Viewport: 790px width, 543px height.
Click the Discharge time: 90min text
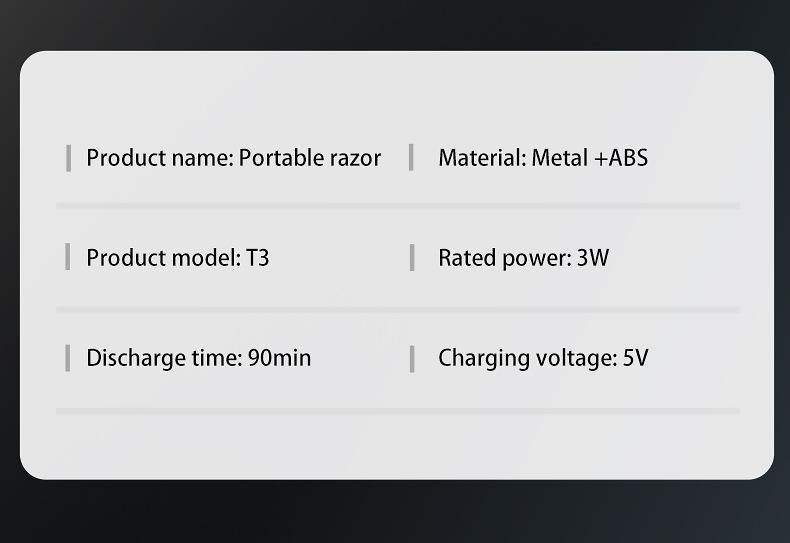(x=199, y=358)
